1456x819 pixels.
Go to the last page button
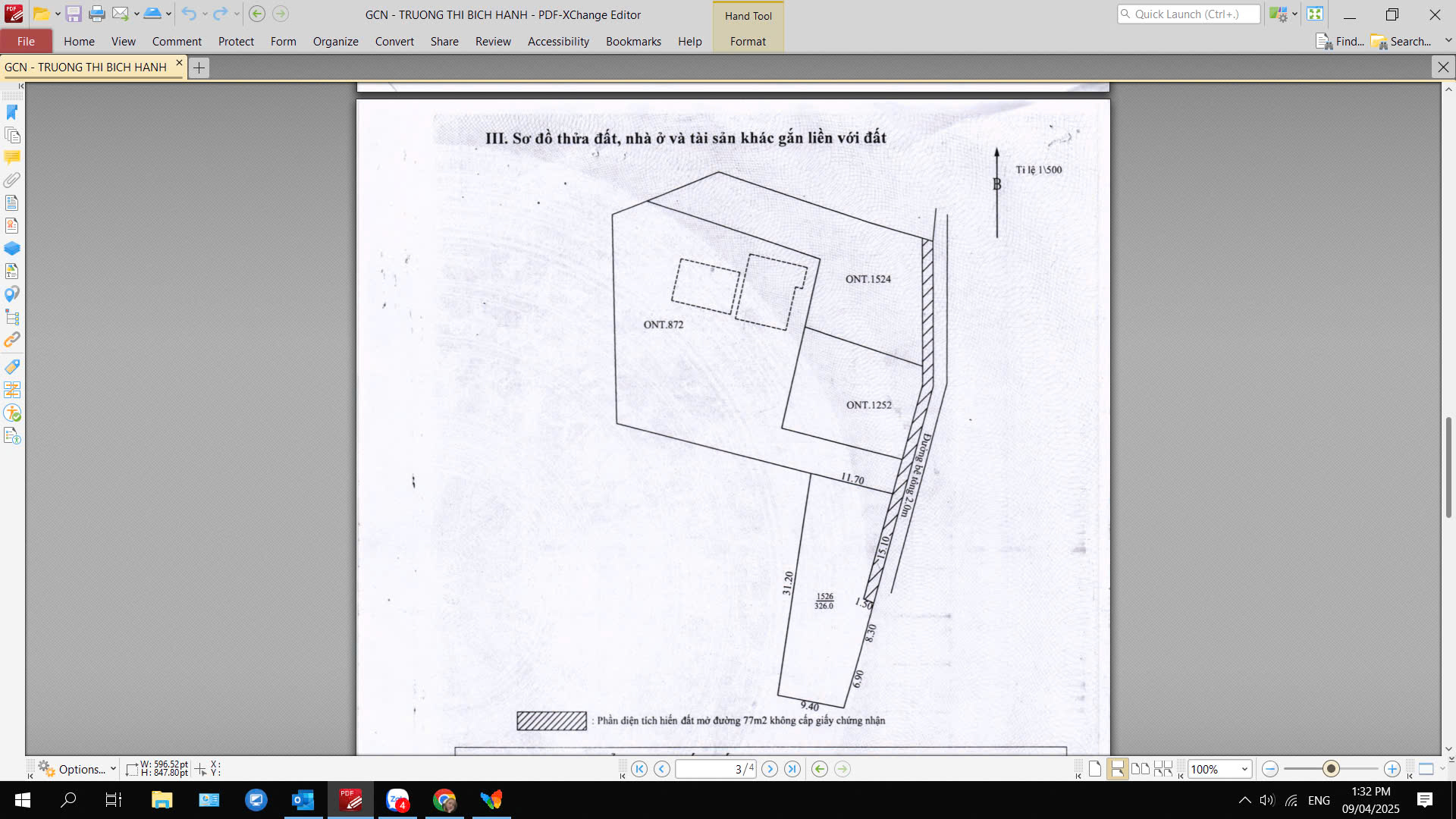pos(792,769)
